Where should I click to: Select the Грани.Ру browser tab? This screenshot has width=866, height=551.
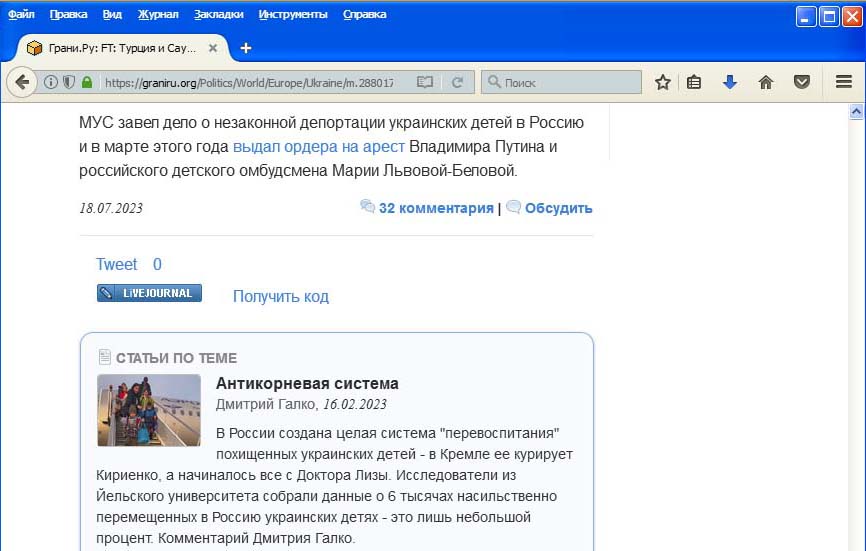click(120, 48)
